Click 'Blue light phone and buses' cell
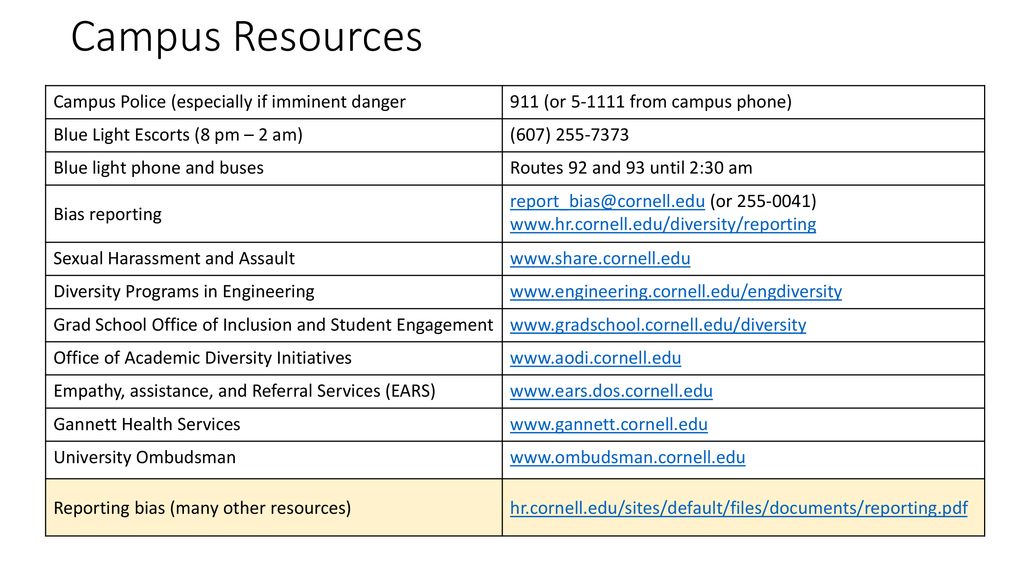Image resolution: width=1024 pixels, height=576 pixels. 274,168
